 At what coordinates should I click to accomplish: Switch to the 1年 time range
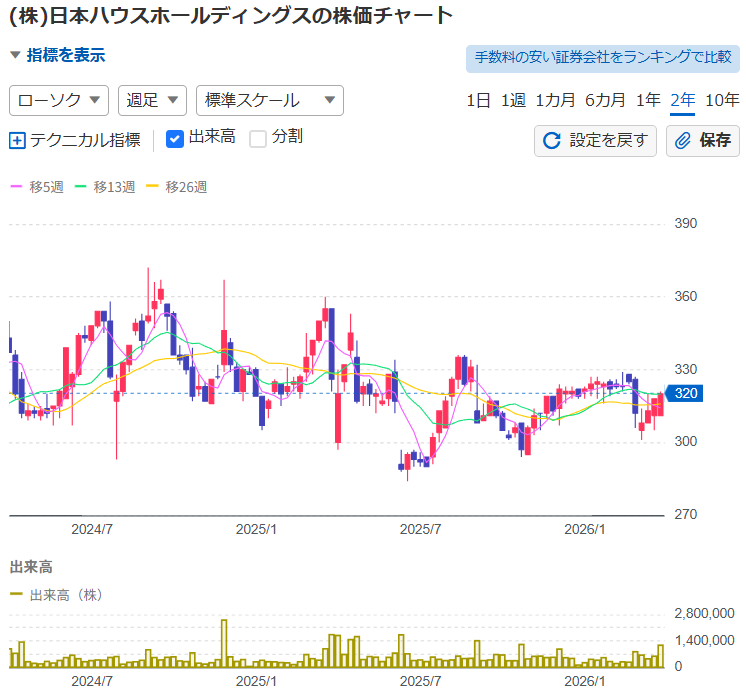[648, 100]
